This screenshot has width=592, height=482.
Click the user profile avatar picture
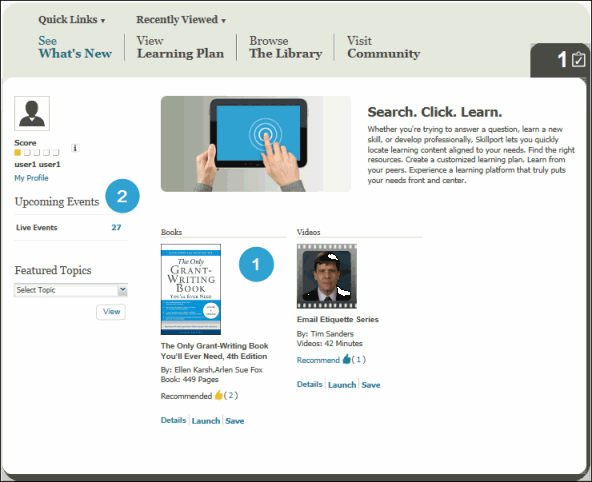32,113
